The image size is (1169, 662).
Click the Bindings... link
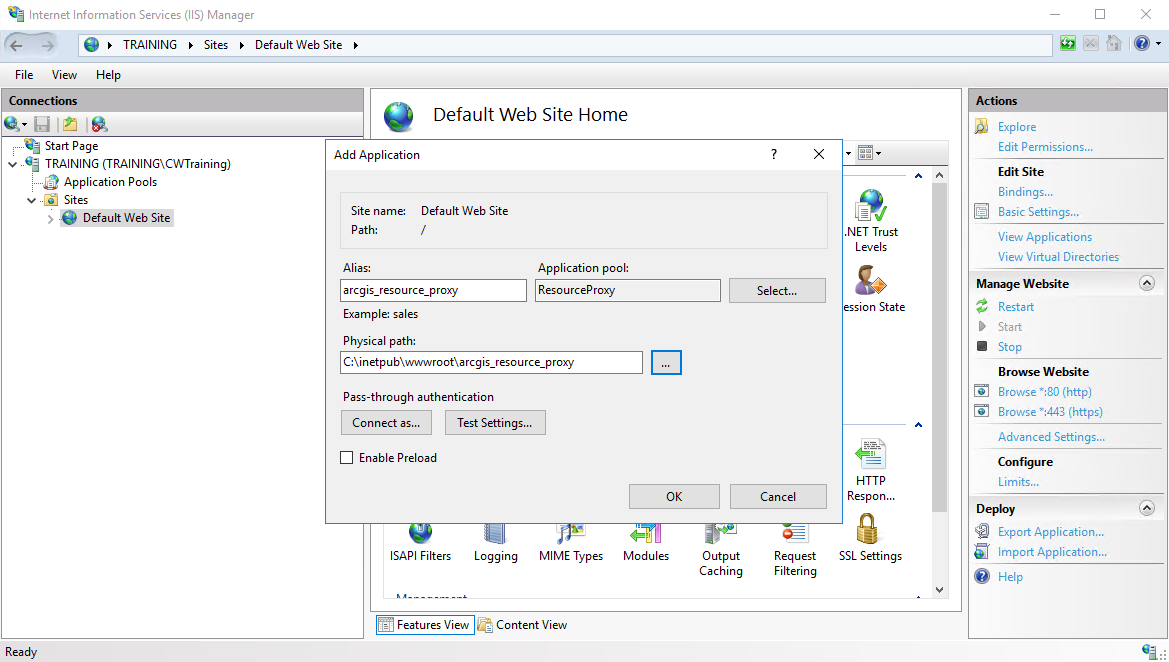coord(1025,192)
